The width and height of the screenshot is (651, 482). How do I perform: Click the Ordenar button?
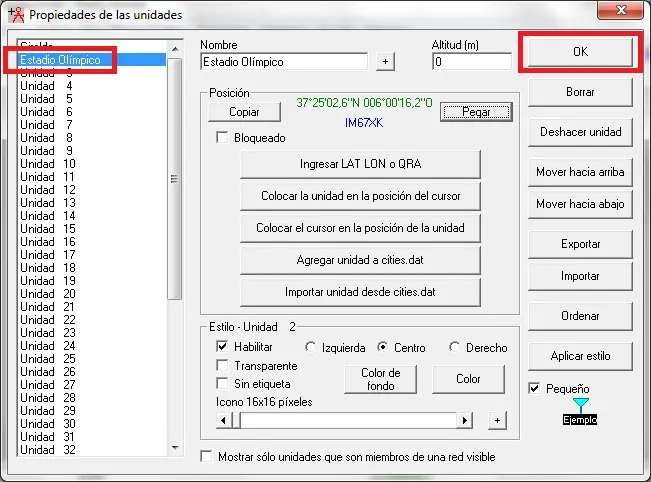[x=580, y=316]
